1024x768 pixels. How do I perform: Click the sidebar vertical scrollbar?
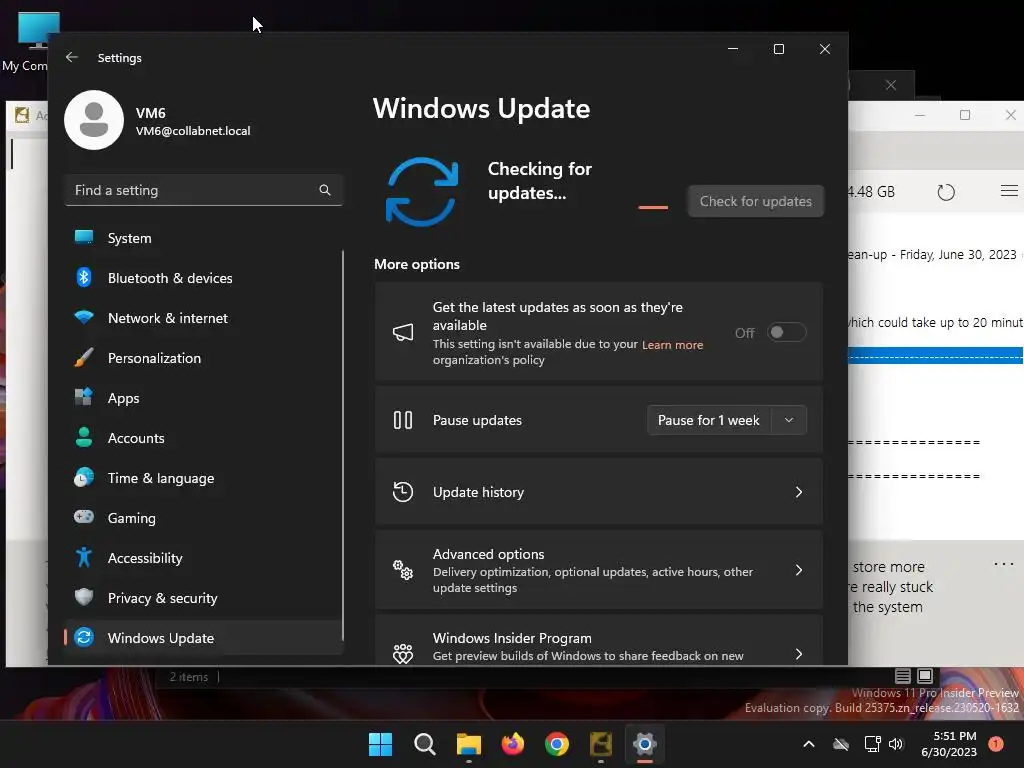coord(343,445)
